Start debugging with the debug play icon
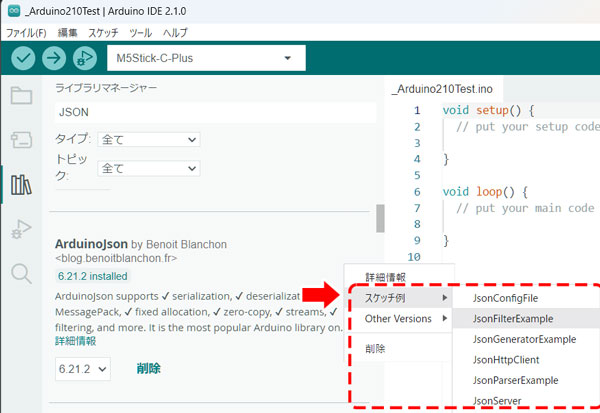This screenshot has height=413, width=600. (85, 58)
